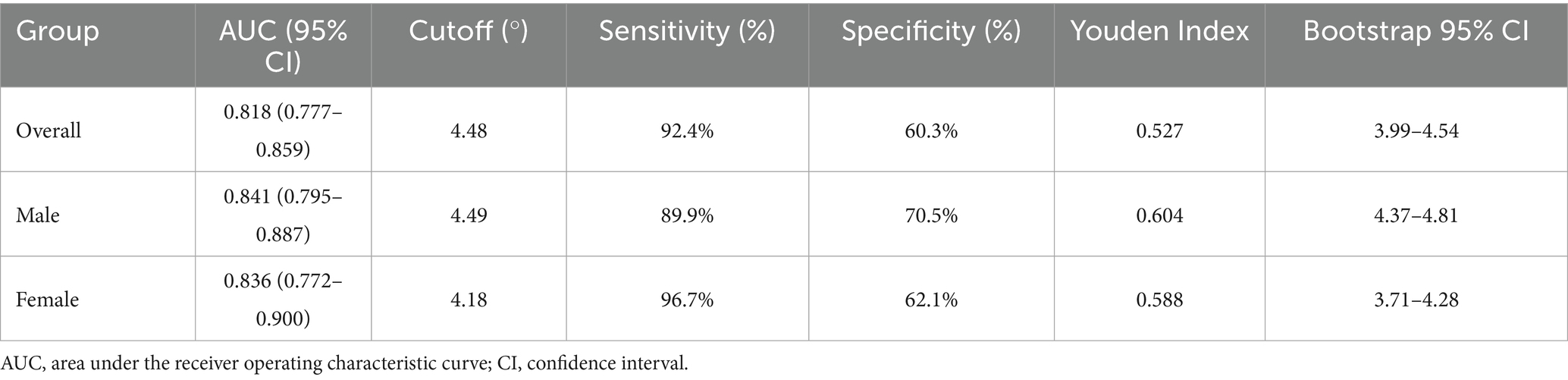Click the Female specificity value 62.1%

click(x=931, y=300)
